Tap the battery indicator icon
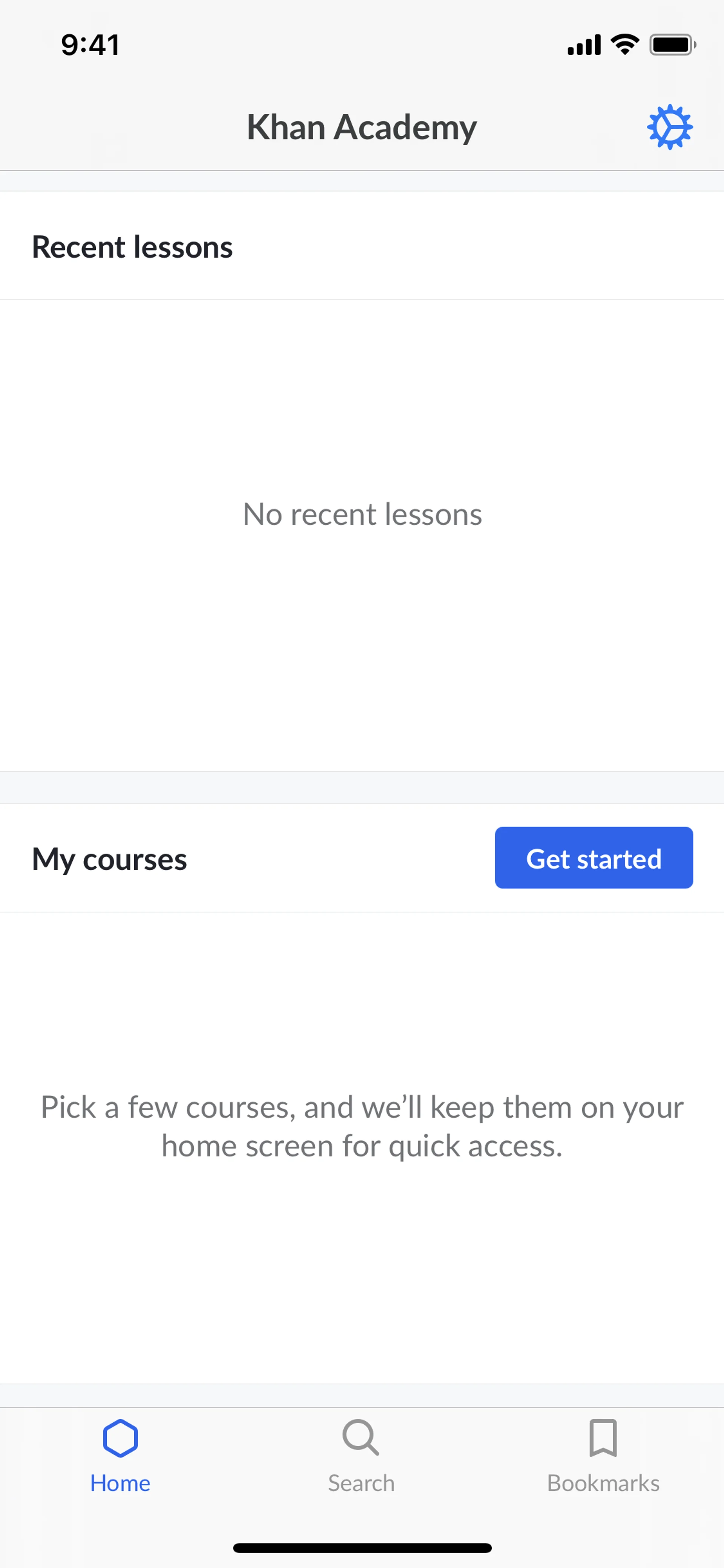724x1568 pixels. 672,45
